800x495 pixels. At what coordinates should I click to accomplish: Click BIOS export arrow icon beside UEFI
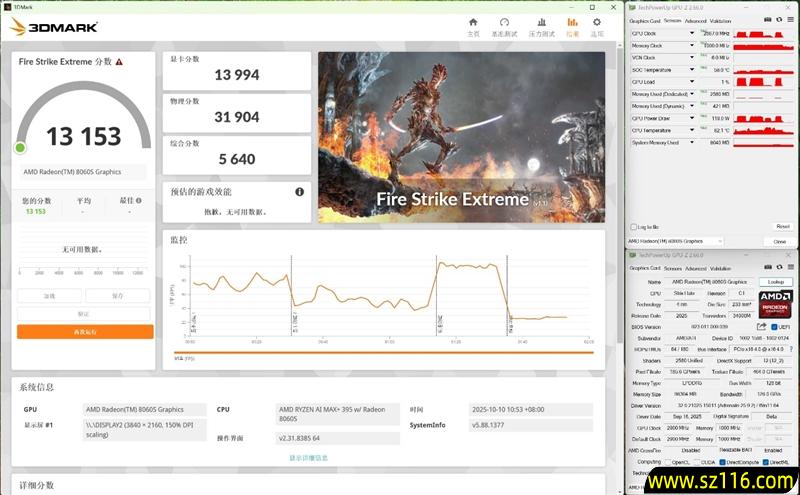pyautogui.click(x=762, y=327)
